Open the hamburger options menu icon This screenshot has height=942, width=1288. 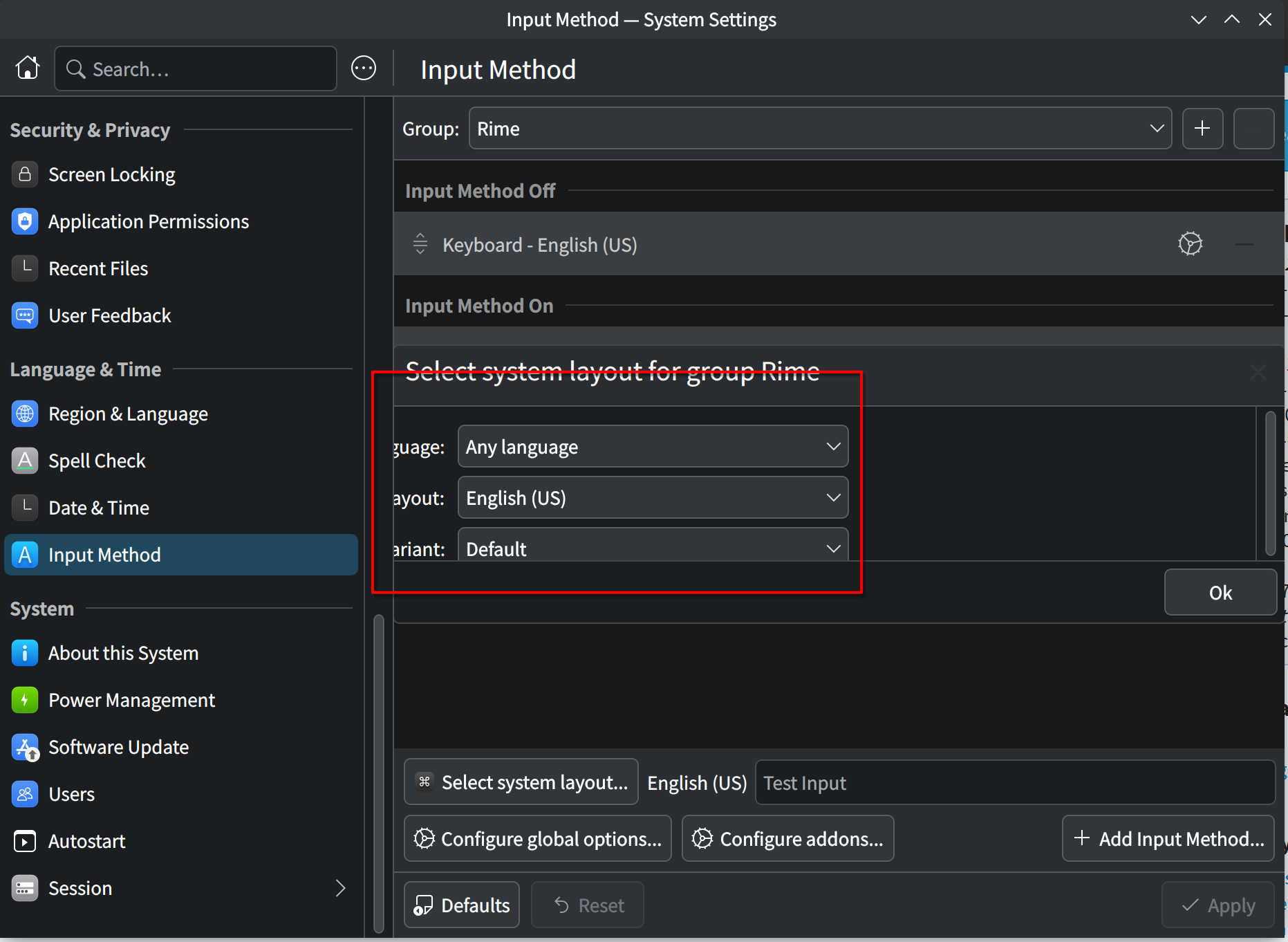tap(364, 68)
